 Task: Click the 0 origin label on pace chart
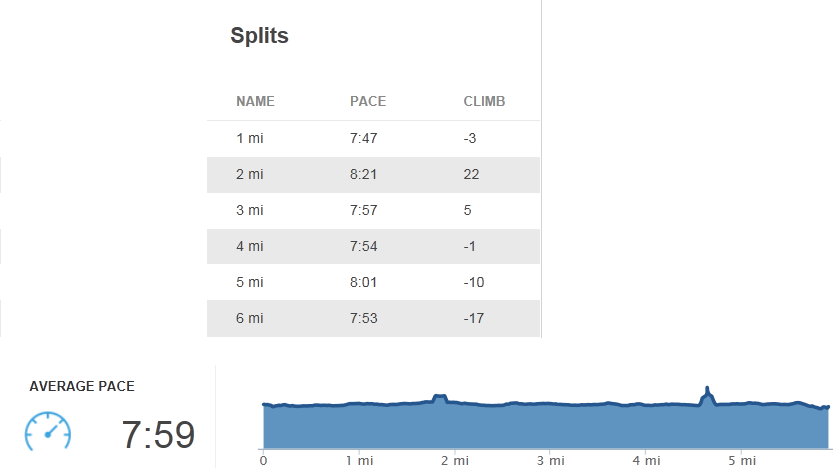[x=264, y=461]
